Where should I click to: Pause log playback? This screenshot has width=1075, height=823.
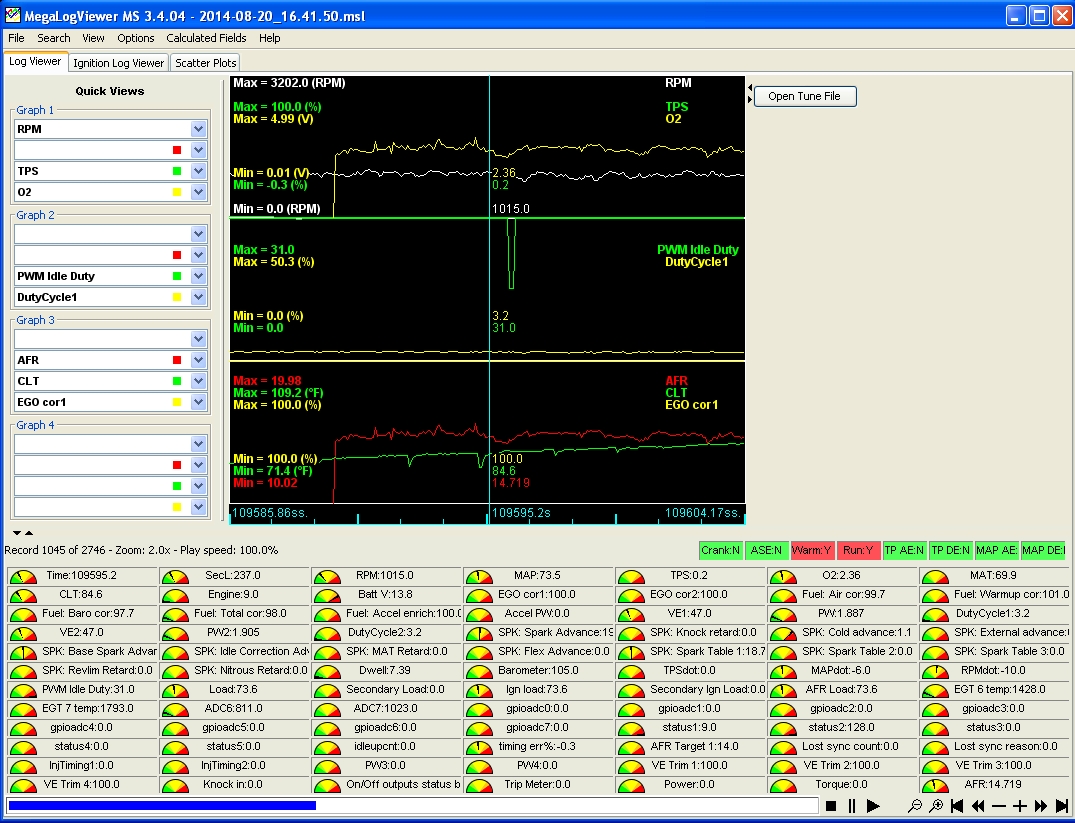[x=852, y=806]
